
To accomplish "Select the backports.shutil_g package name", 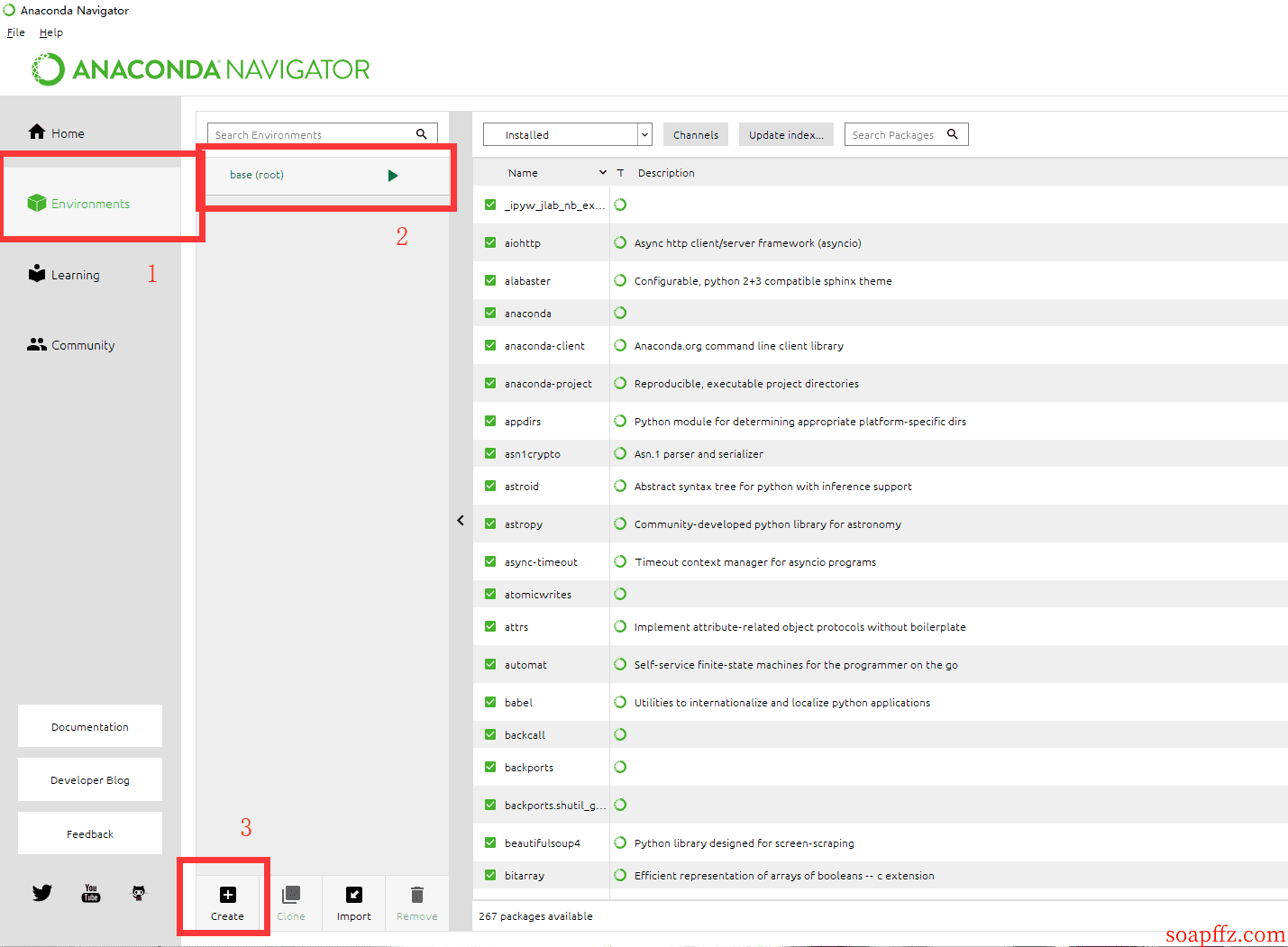I will pos(555,805).
